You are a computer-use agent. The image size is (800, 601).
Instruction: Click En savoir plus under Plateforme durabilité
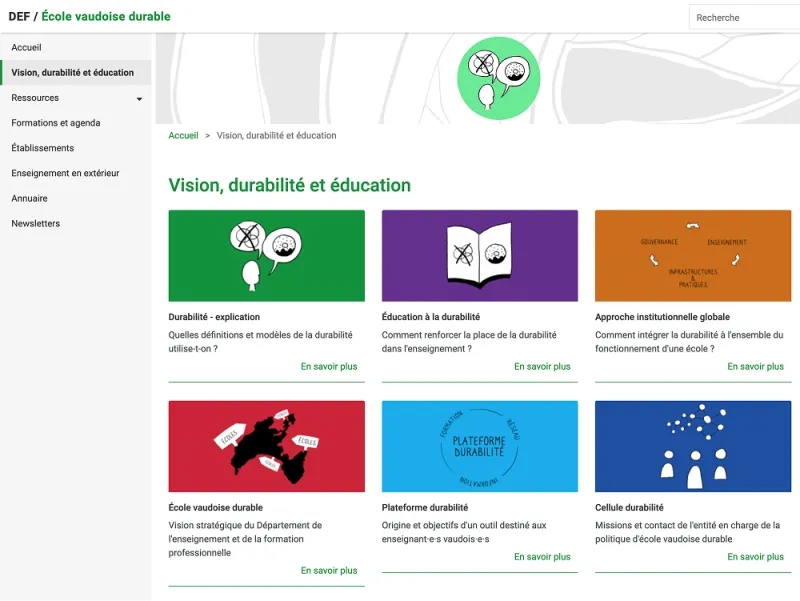click(x=542, y=557)
